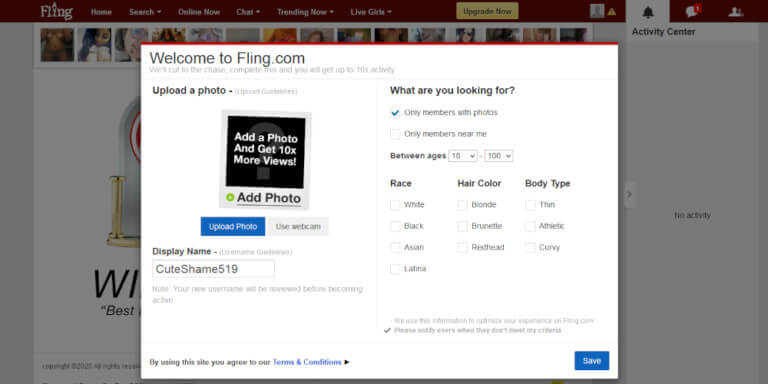Screen dimensions: 768x384
Task: Click the Upgrade Now button
Action: (487, 11)
